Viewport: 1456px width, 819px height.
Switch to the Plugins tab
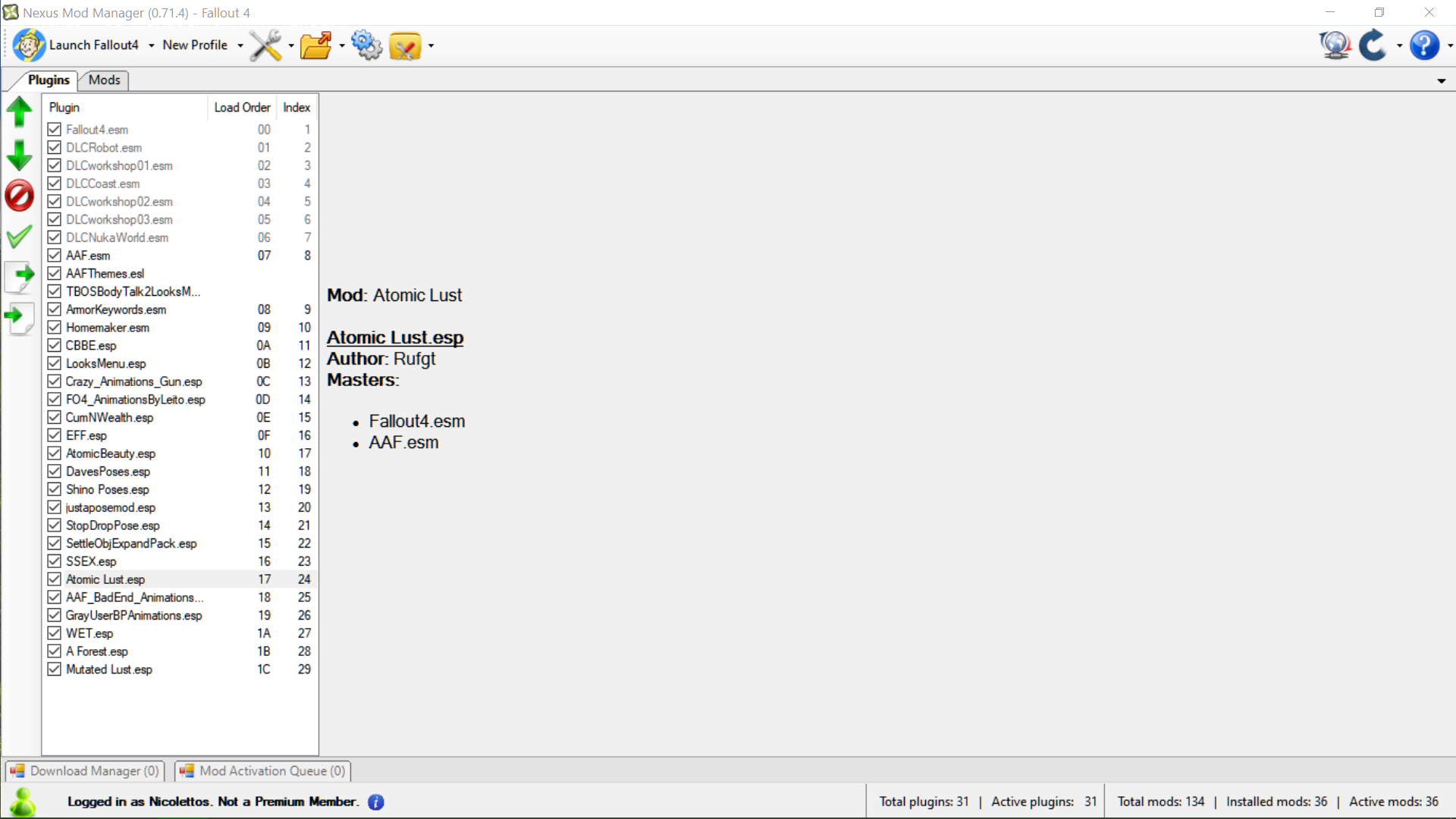(x=48, y=80)
